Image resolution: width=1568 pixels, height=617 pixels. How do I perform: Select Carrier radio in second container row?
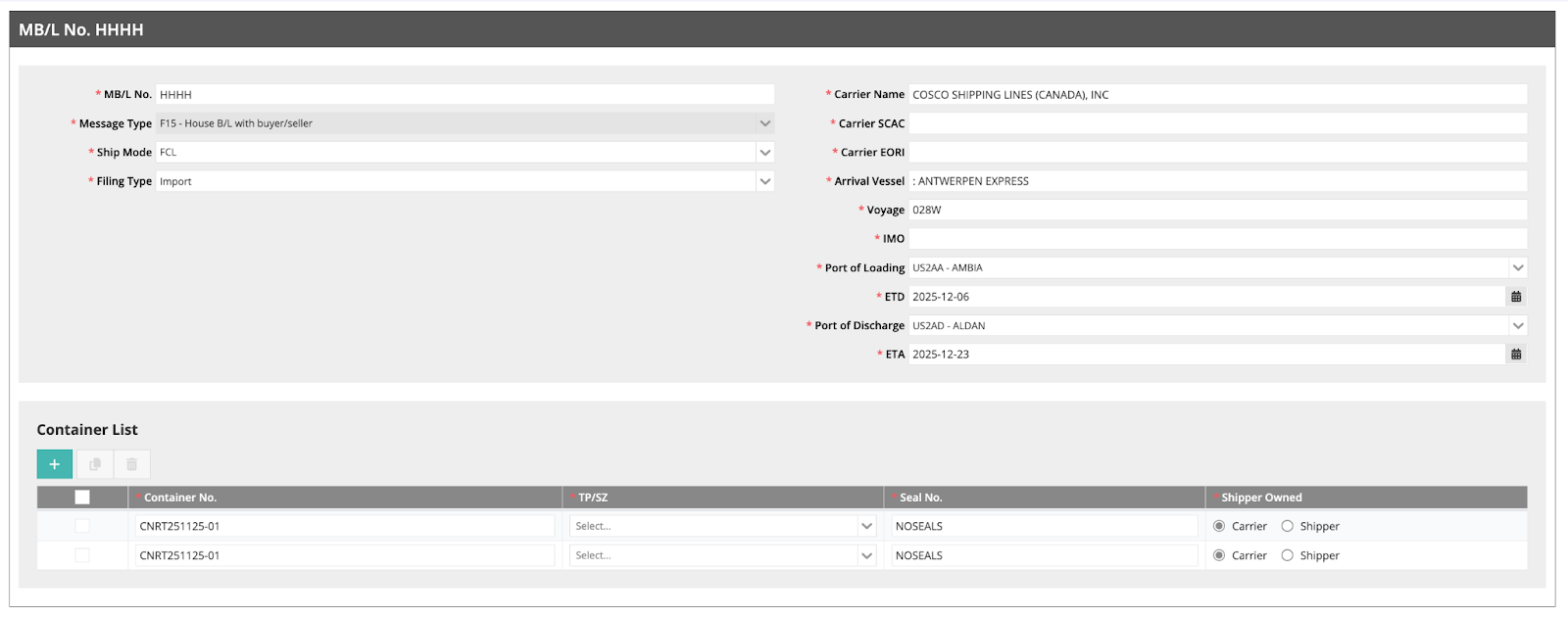click(x=1219, y=555)
